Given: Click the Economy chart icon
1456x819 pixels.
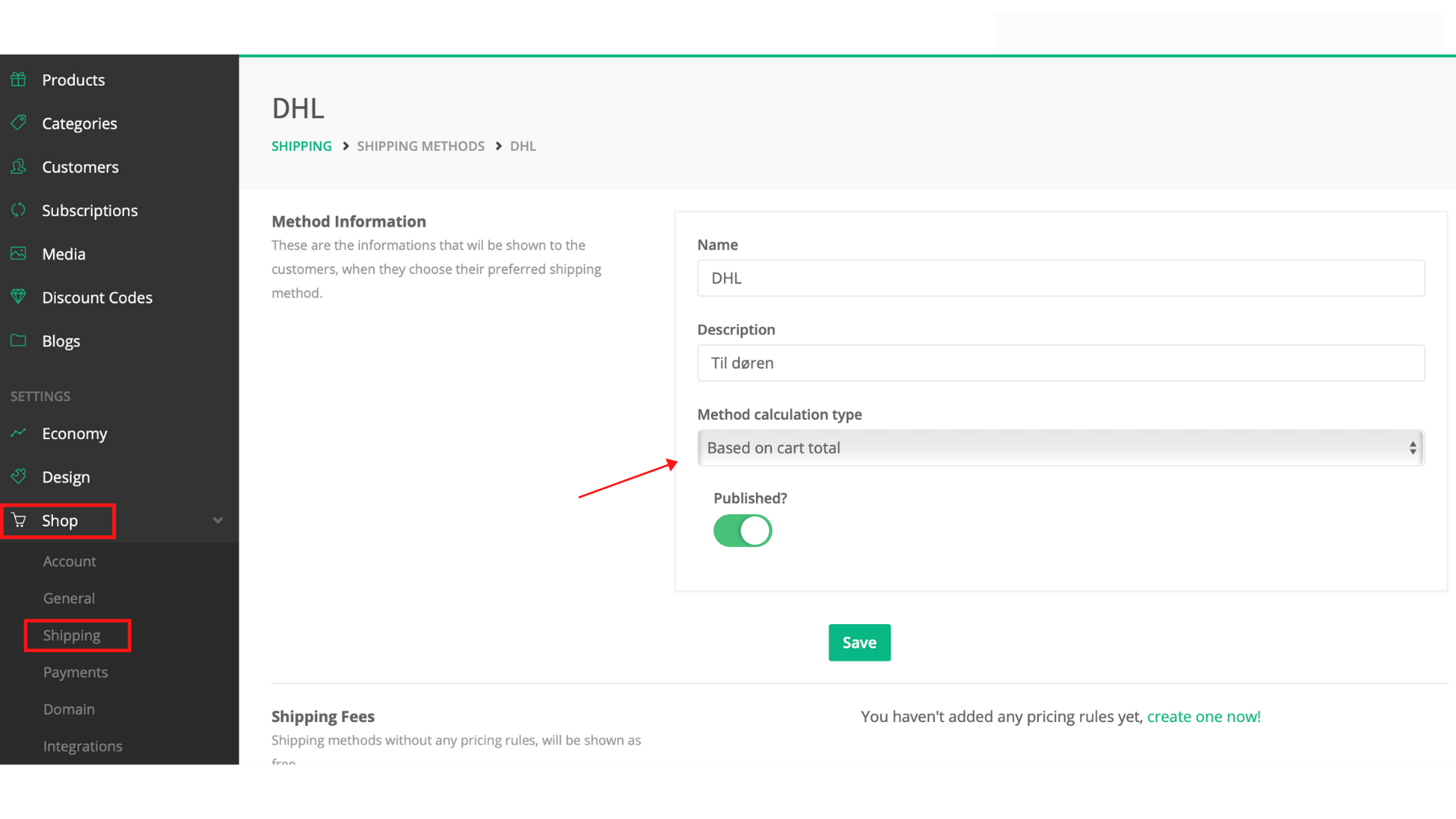Looking at the screenshot, I should [18, 432].
